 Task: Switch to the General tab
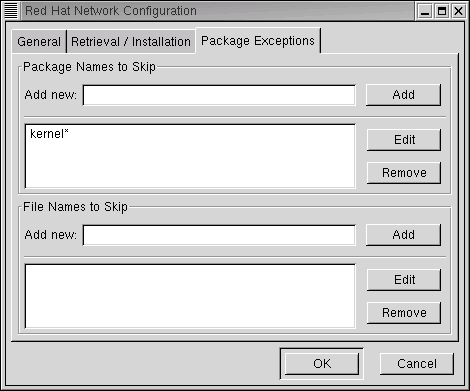[39, 42]
